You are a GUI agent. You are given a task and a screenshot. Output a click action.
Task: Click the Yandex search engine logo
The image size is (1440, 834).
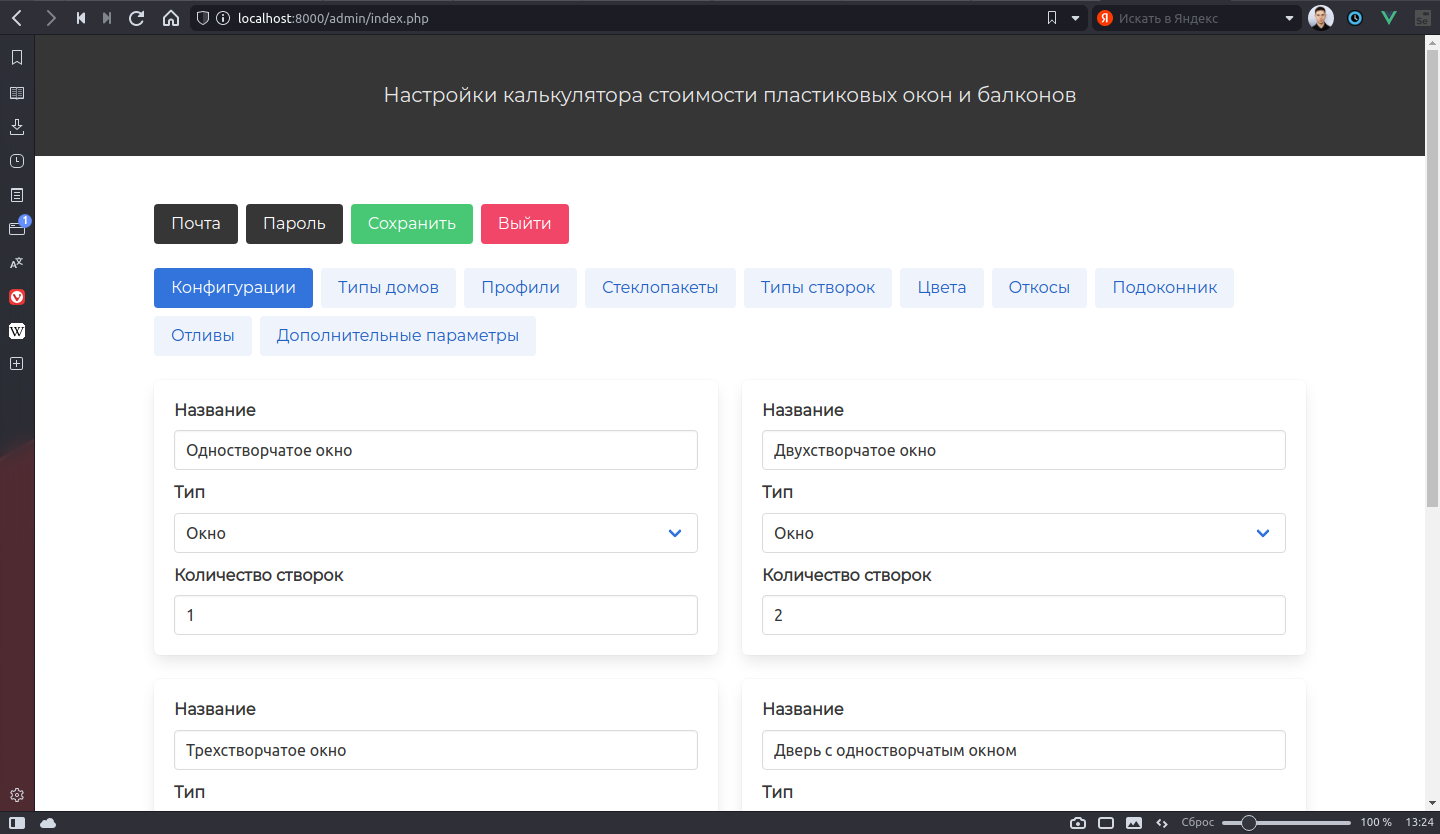1105,18
